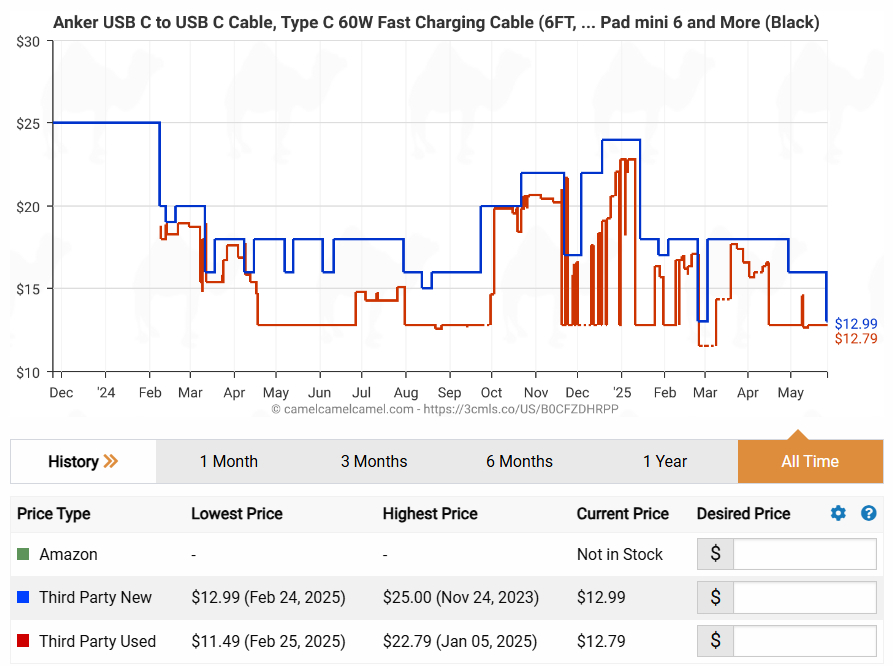Click the Lowest Price column header

coord(237,514)
